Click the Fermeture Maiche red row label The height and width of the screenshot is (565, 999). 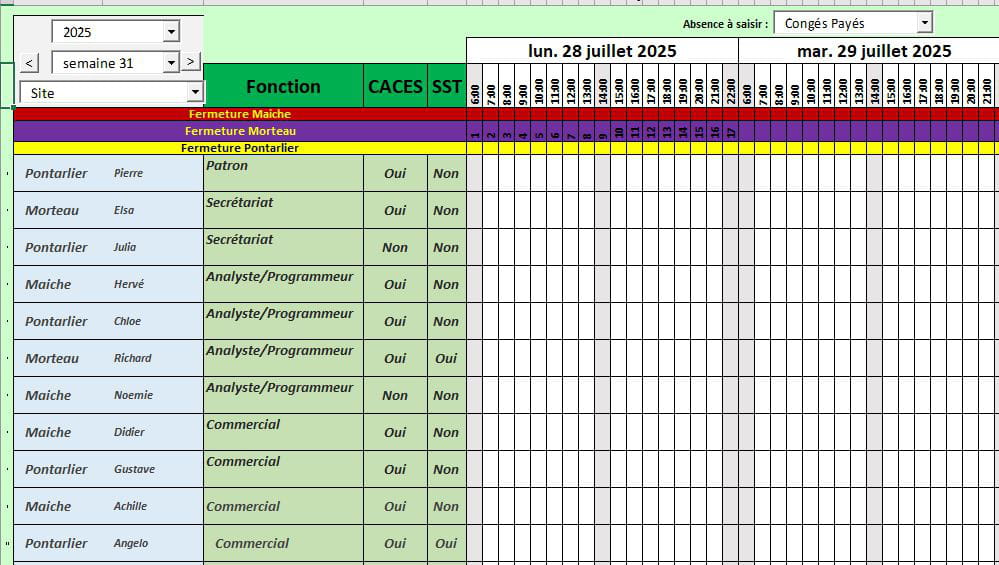tap(240, 114)
